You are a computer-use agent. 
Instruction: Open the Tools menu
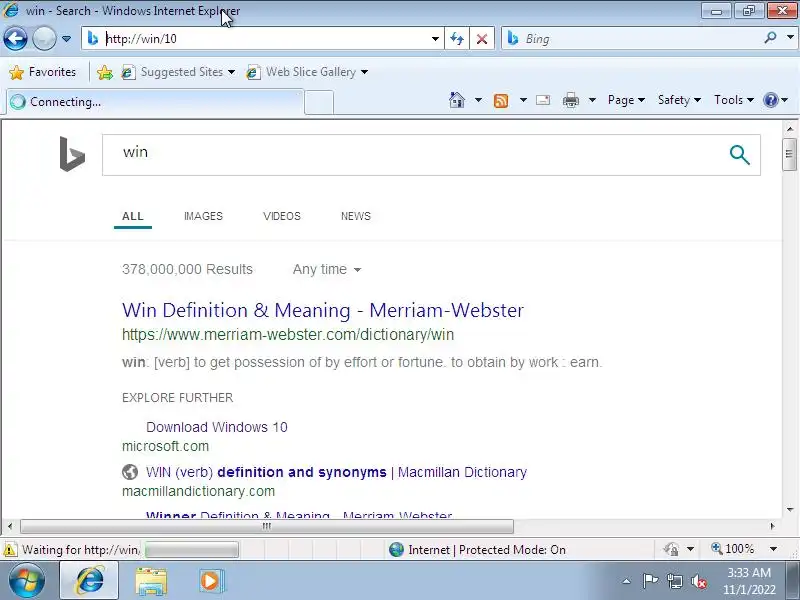pyautogui.click(x=734, y=100)
